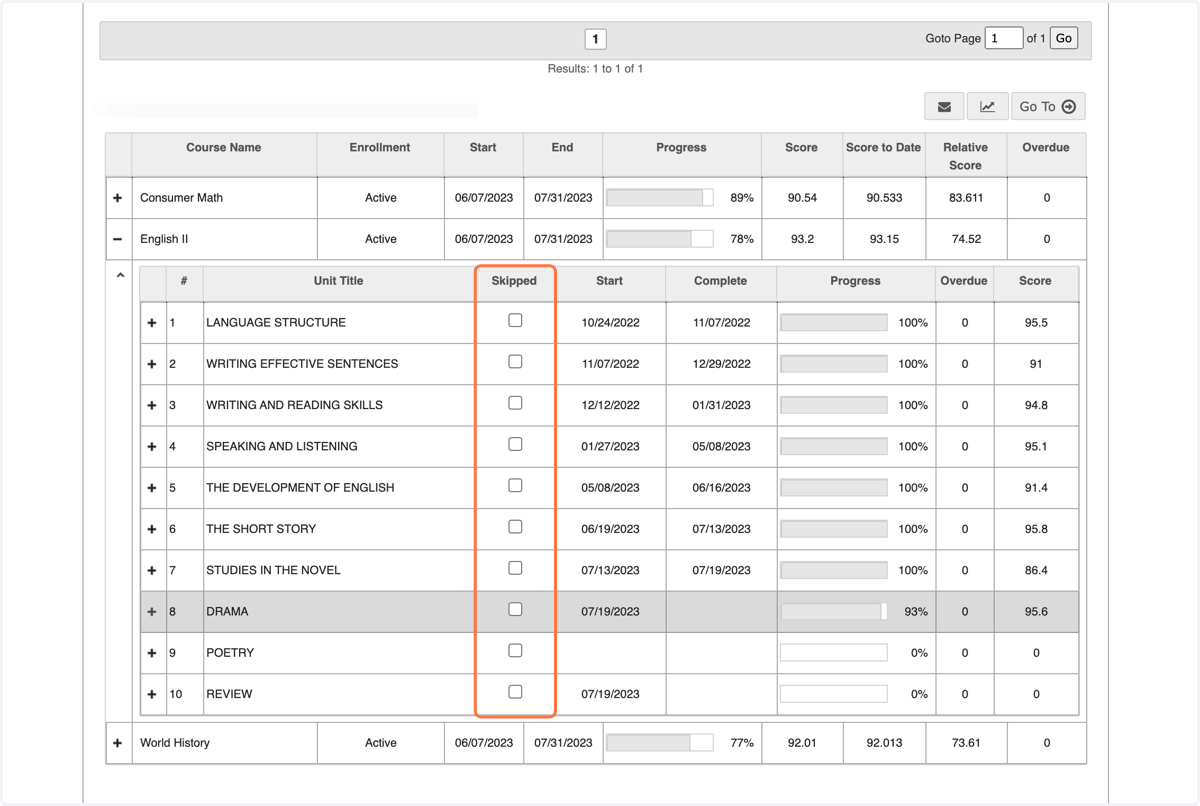This screenshot has height=806, width=1200.
Task: Click LANGUAGE STRUCTURE start date 10/24/2022
Action: [x=610, y=323]
